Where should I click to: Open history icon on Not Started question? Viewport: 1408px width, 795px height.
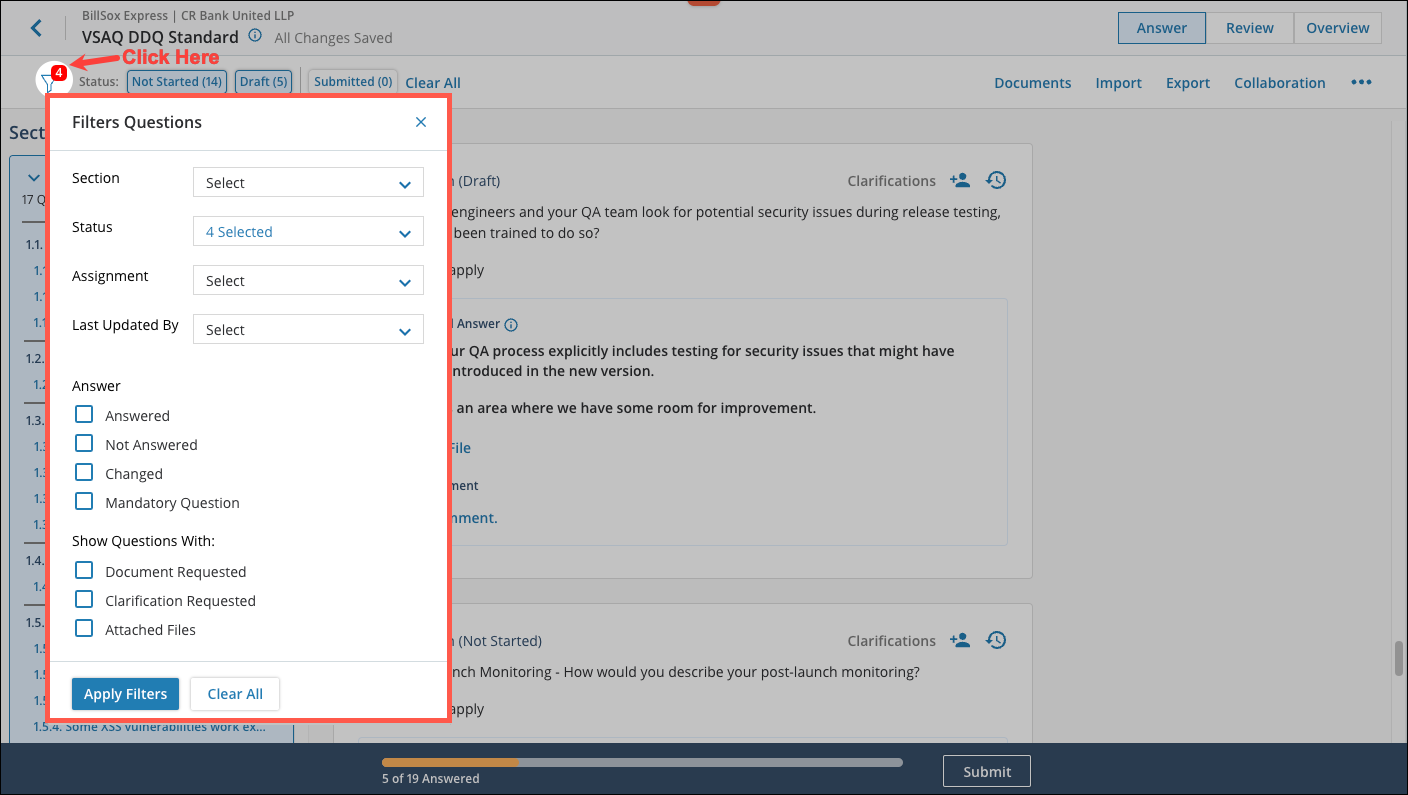click(995, 641)
